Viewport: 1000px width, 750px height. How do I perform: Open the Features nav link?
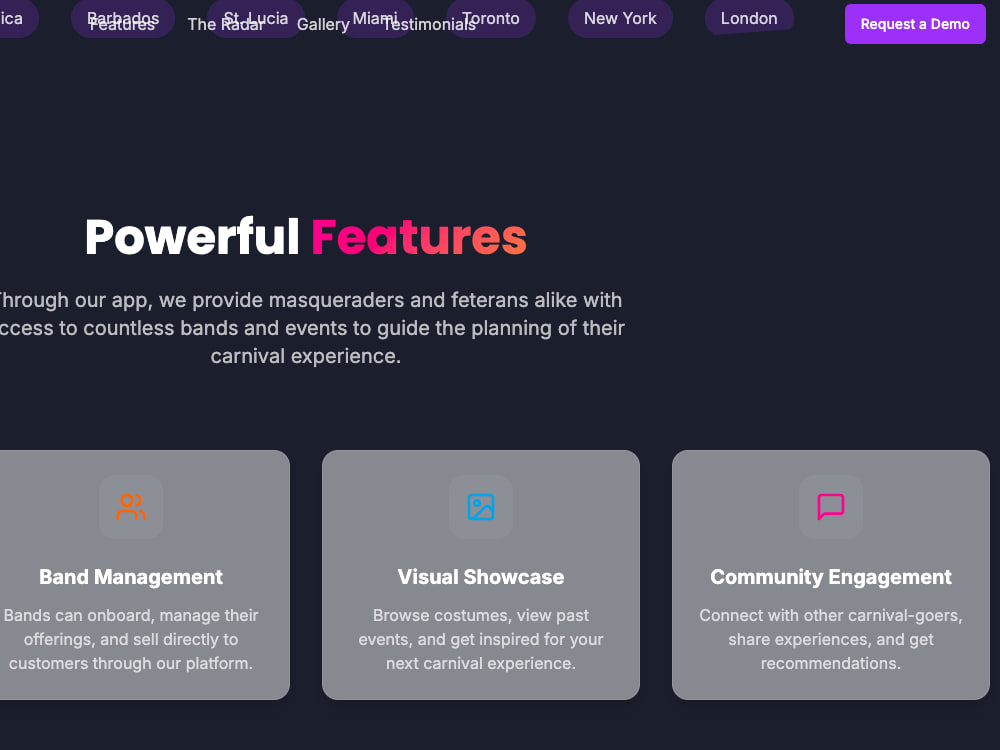pyautogui.click(x=122, y=25)
